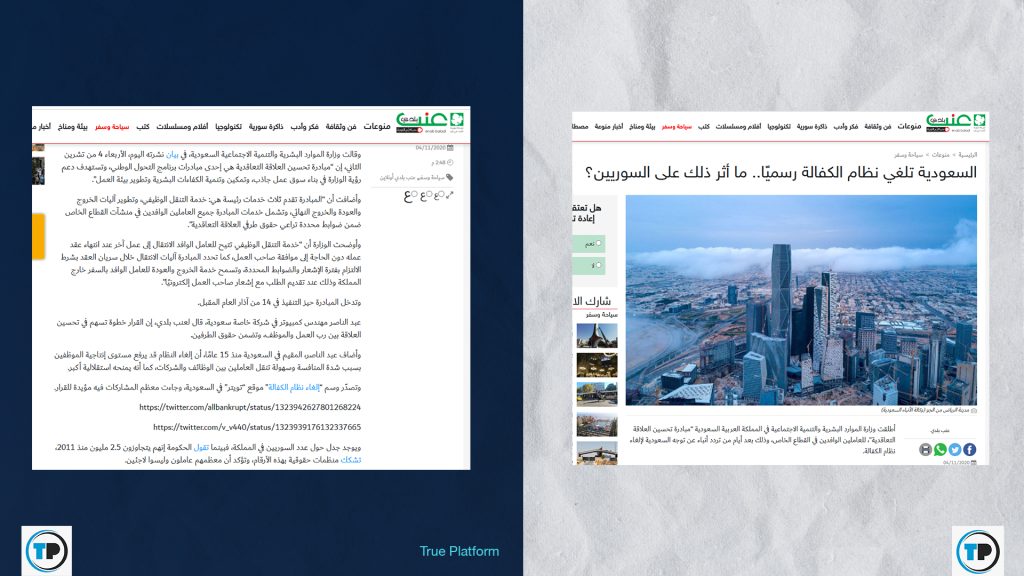This screenshot has width=1024, height=576.
Task: Click the clock icon by the publish time
Action: click(450, 163)
